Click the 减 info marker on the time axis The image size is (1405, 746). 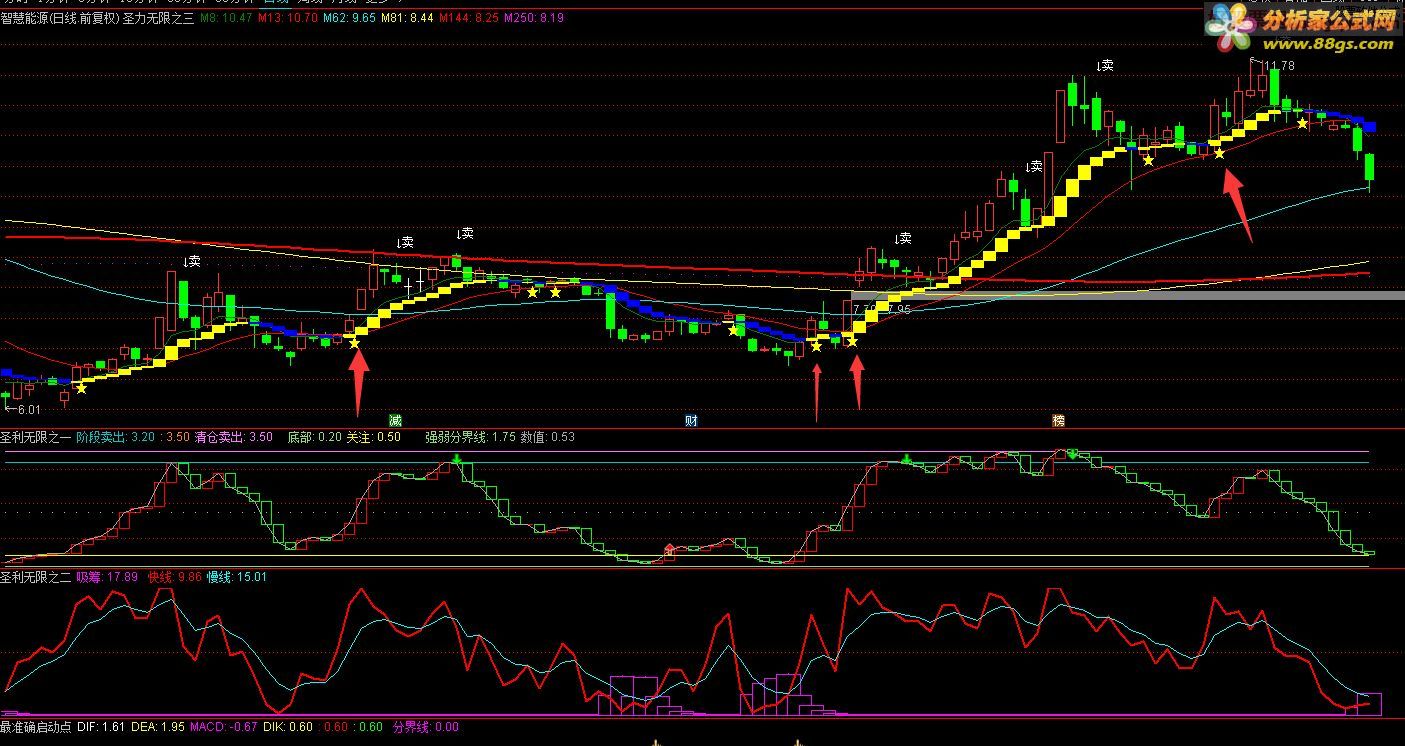(x=396, y=420)
